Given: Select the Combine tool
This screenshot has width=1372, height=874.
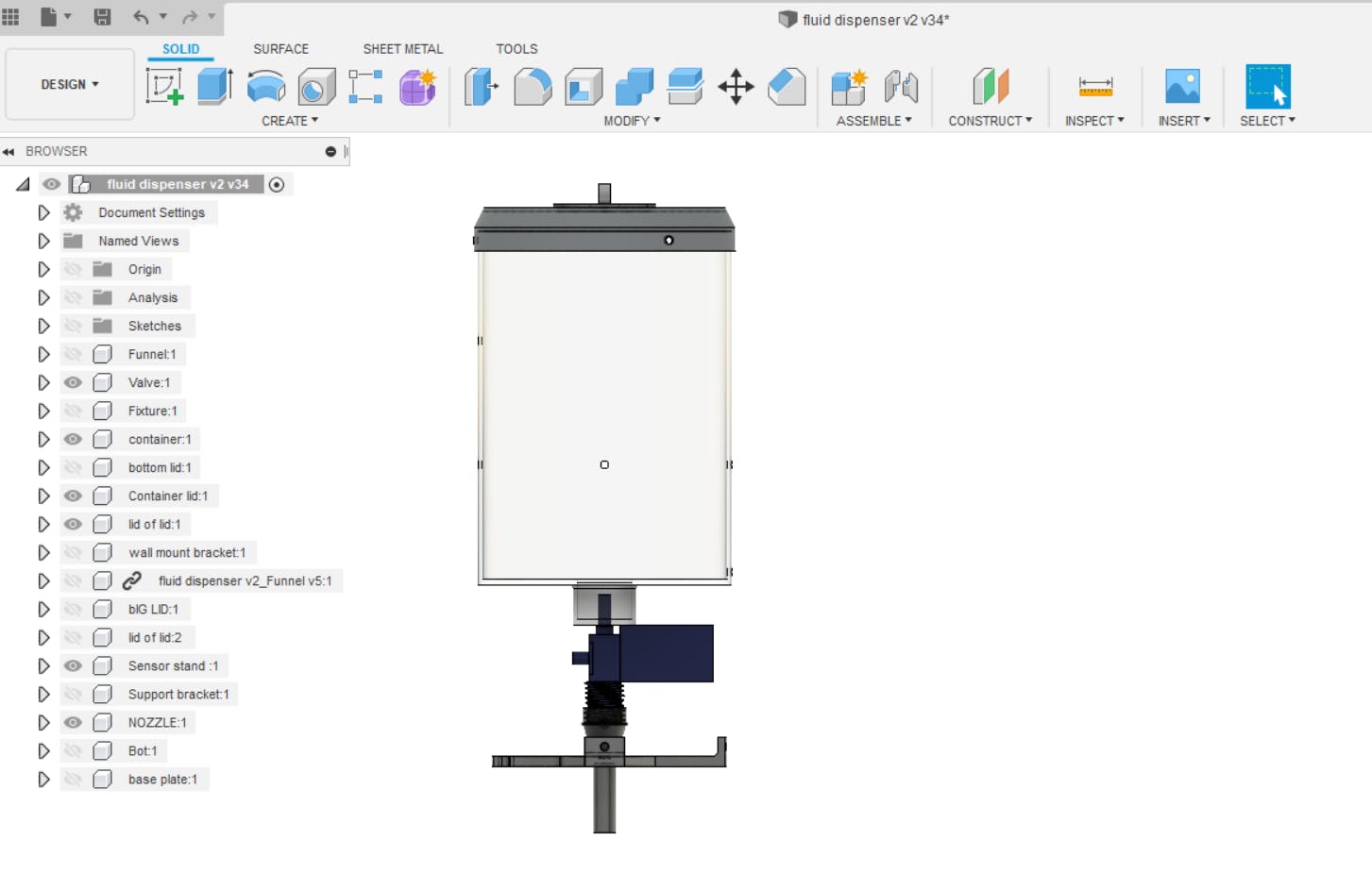Looking at the screenshot, I should (635, 87).
